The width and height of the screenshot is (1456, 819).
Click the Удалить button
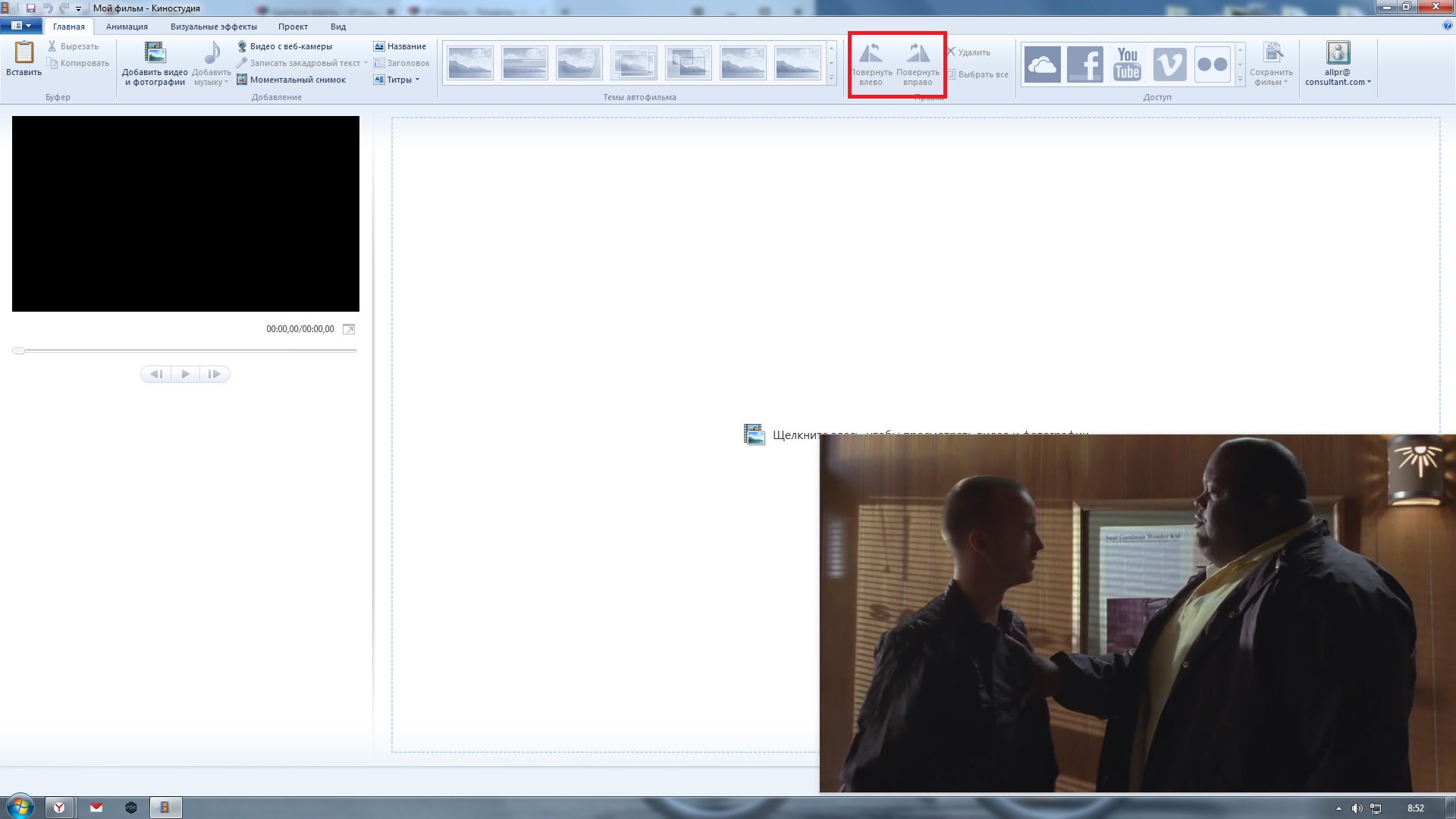968,52
